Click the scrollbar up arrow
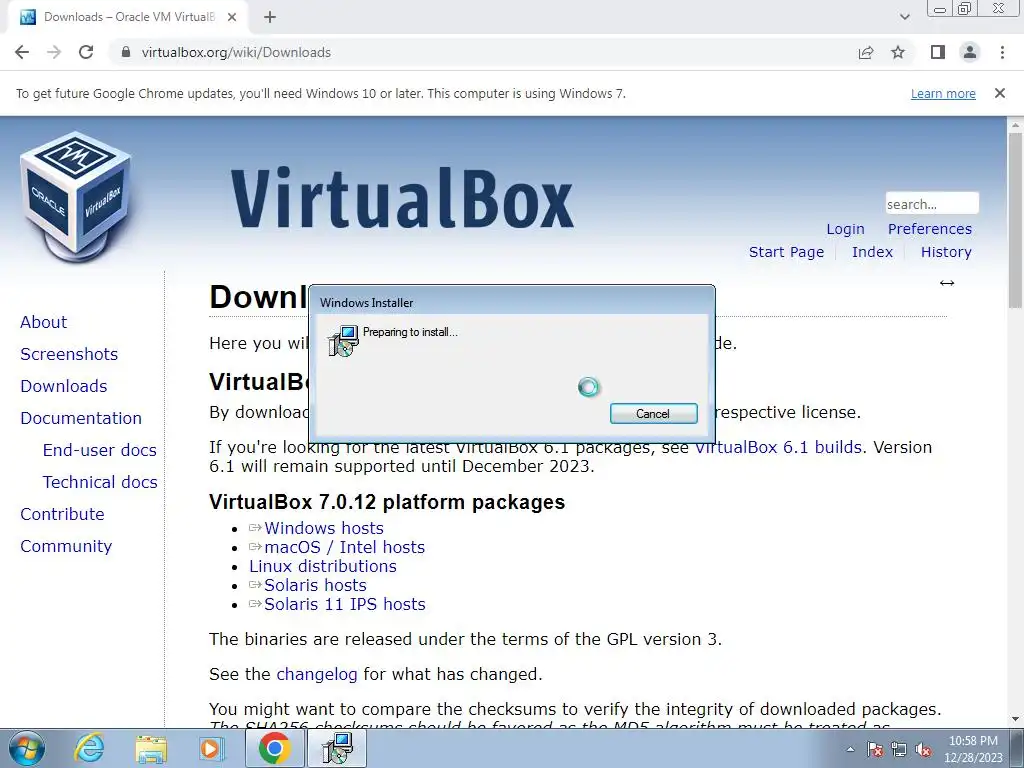The height and width of the screenshot is (768, 1024). 1015,124
